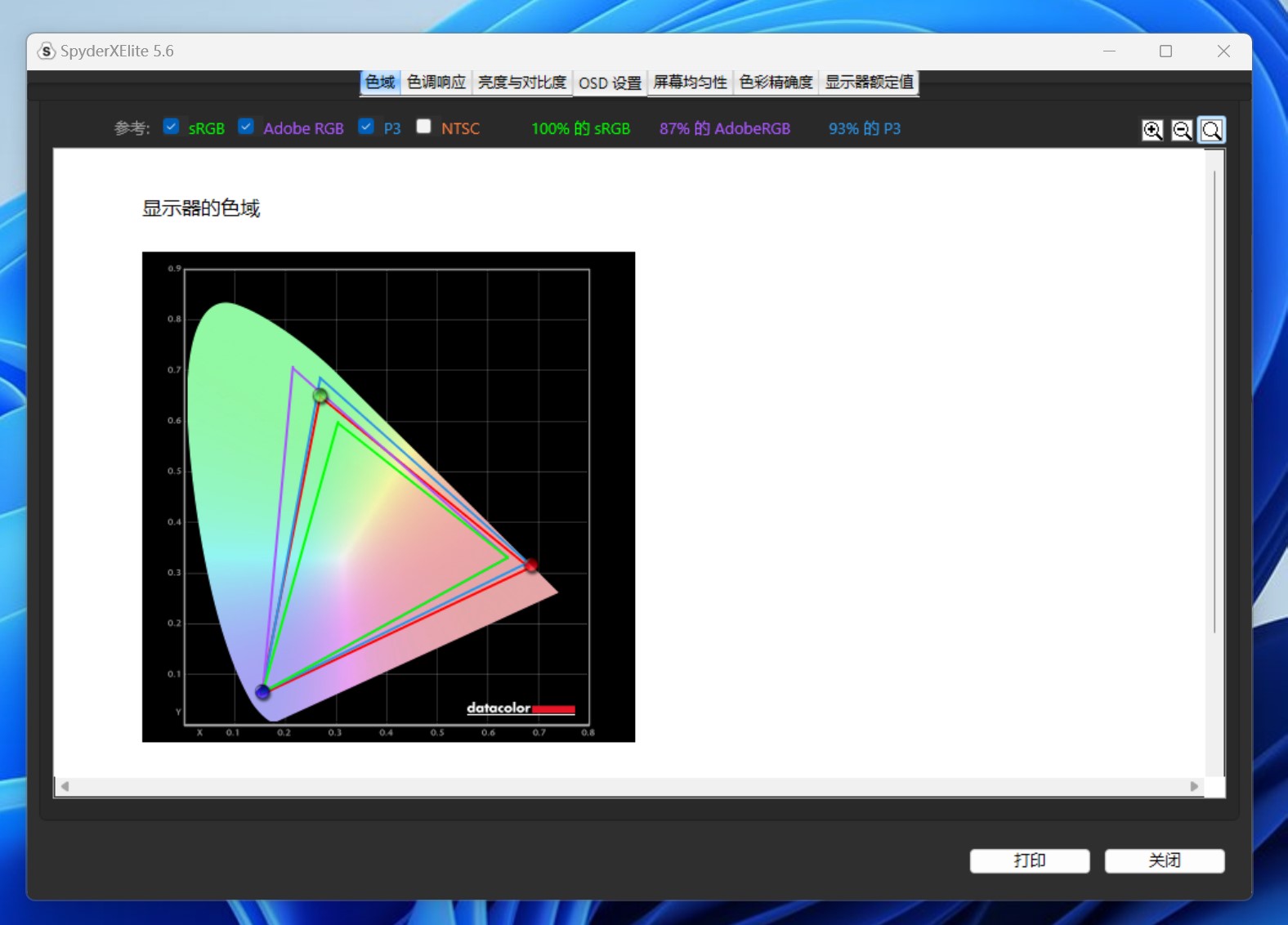Open the 屏幕均匀性 tab

[690, 83]
